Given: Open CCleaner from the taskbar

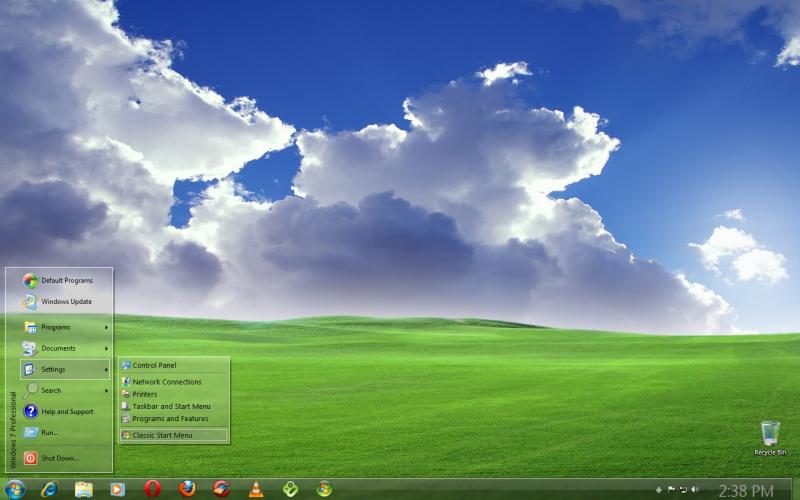Looking at the screenshot, I should [x=221, y=489].
